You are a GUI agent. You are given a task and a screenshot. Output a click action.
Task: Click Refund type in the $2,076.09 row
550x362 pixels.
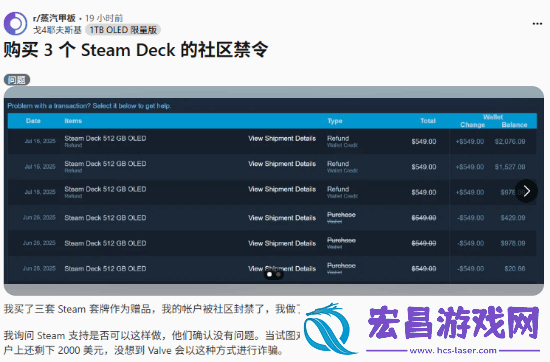[x=338, y=138]
